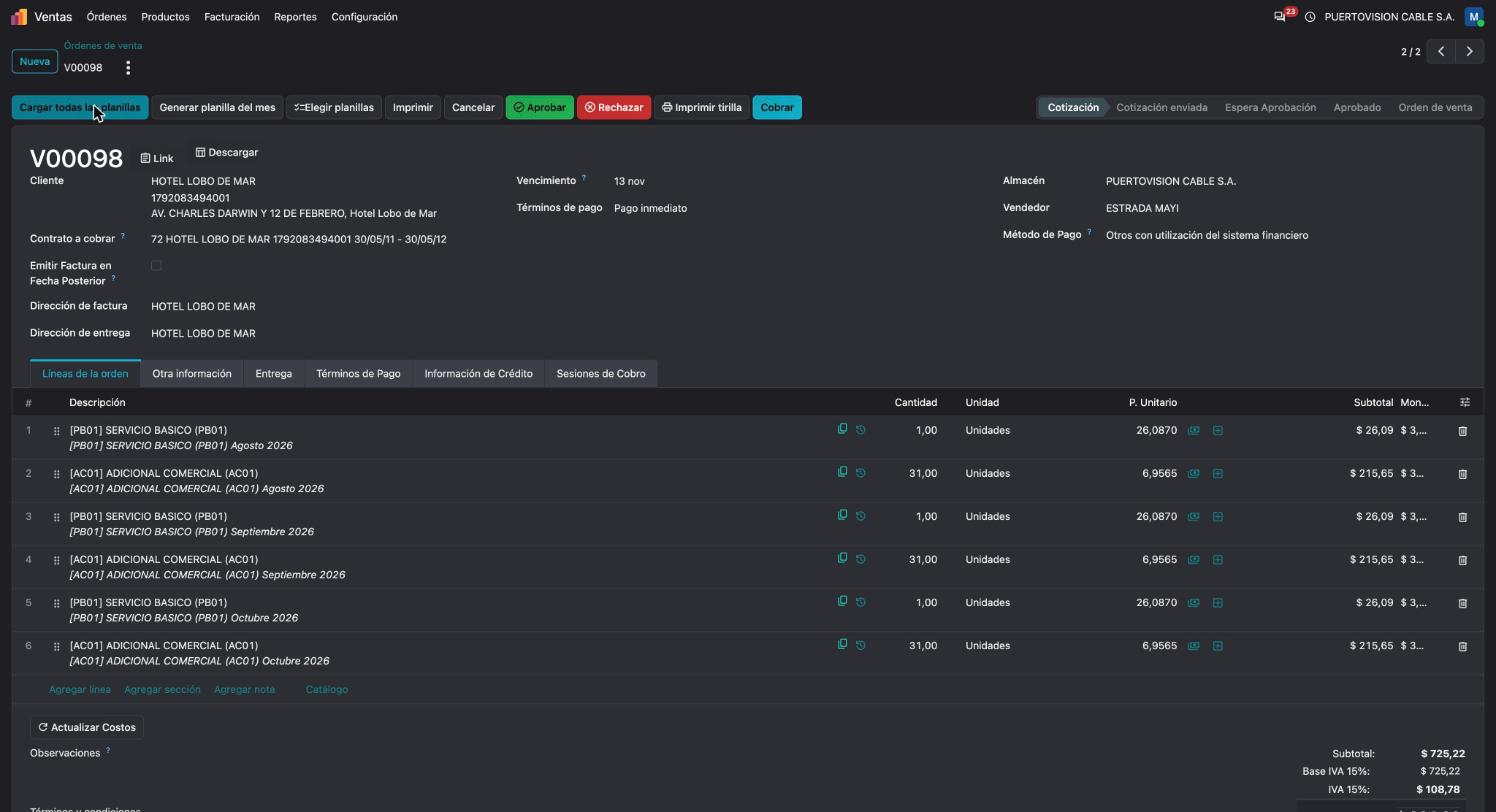This screenshot has height=812, width=1496.
Task: Switch to the Información de Crédito tab
Action: [x=478, y=374]
